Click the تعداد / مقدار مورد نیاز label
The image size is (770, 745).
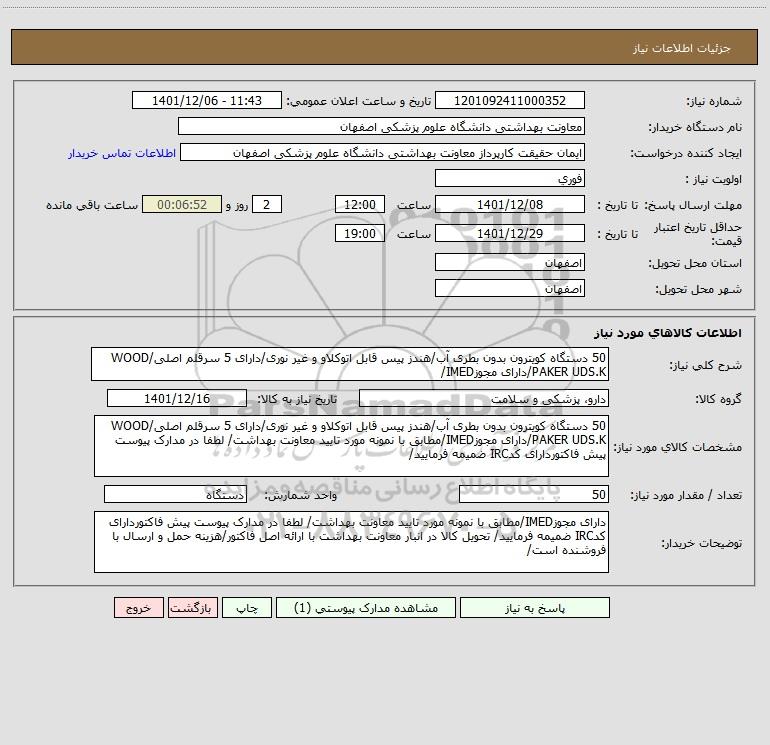click(686, 495)
